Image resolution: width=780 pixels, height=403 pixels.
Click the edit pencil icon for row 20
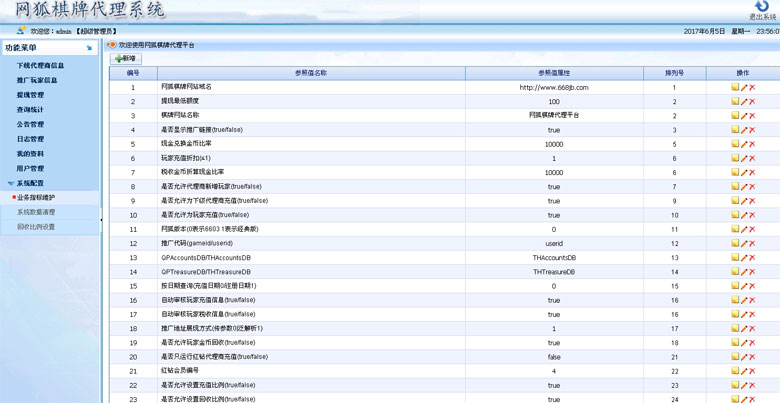(743, 357)
